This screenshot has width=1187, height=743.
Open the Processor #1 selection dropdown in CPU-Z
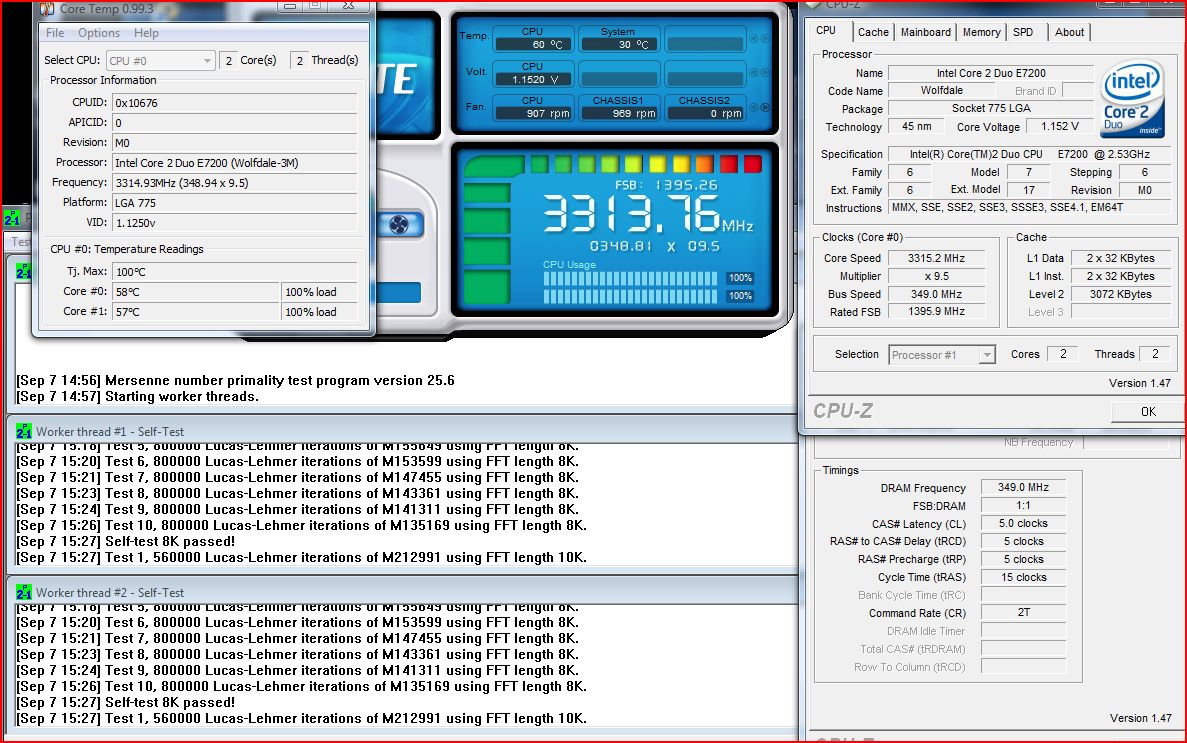click(942, 354)
